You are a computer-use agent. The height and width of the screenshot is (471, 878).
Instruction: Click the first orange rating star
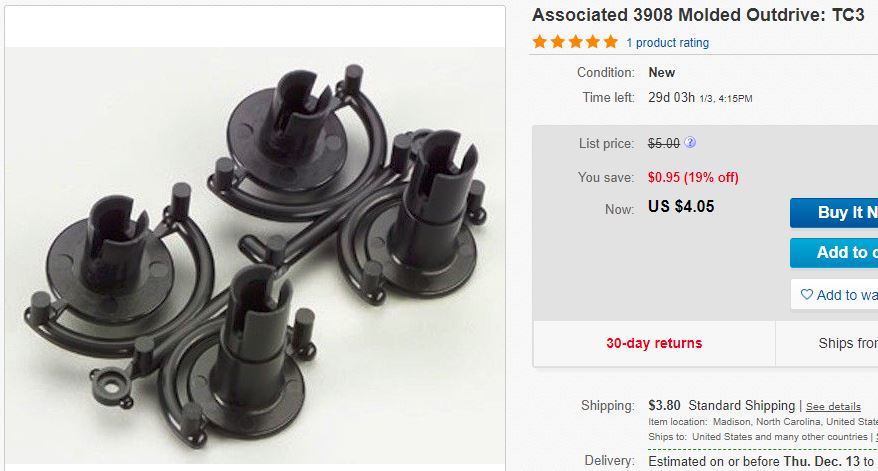click(540, 42)
